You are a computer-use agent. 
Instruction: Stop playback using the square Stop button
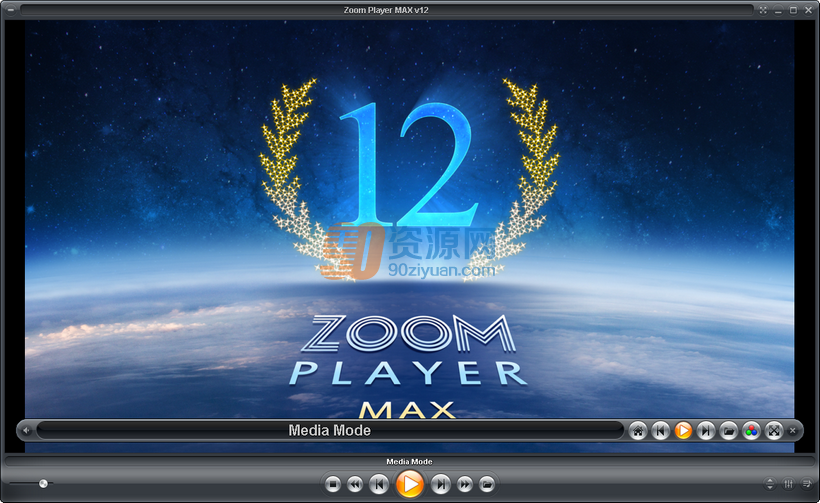click(333, 485)
